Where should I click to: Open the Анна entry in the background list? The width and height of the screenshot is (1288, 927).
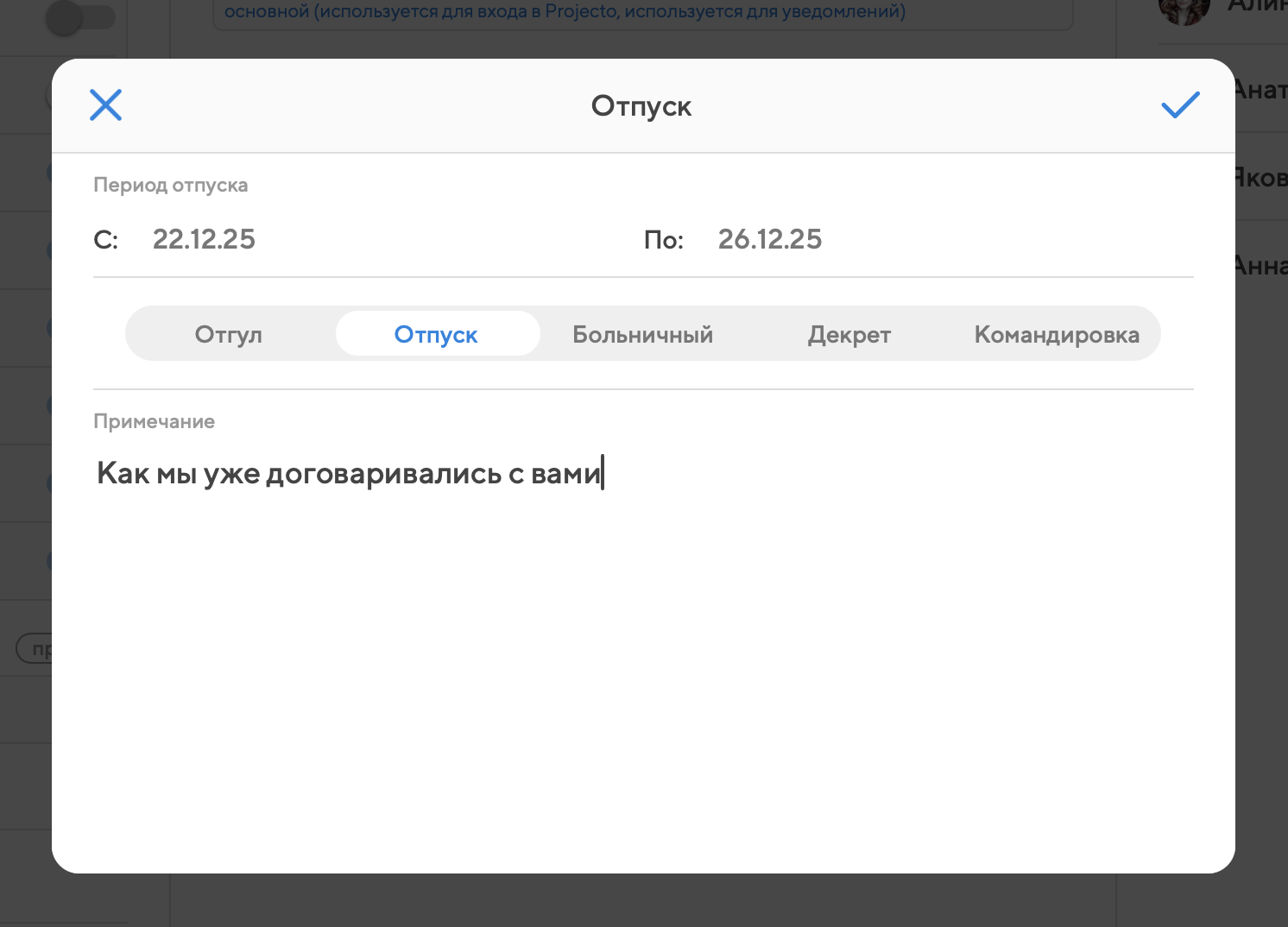1260,265
